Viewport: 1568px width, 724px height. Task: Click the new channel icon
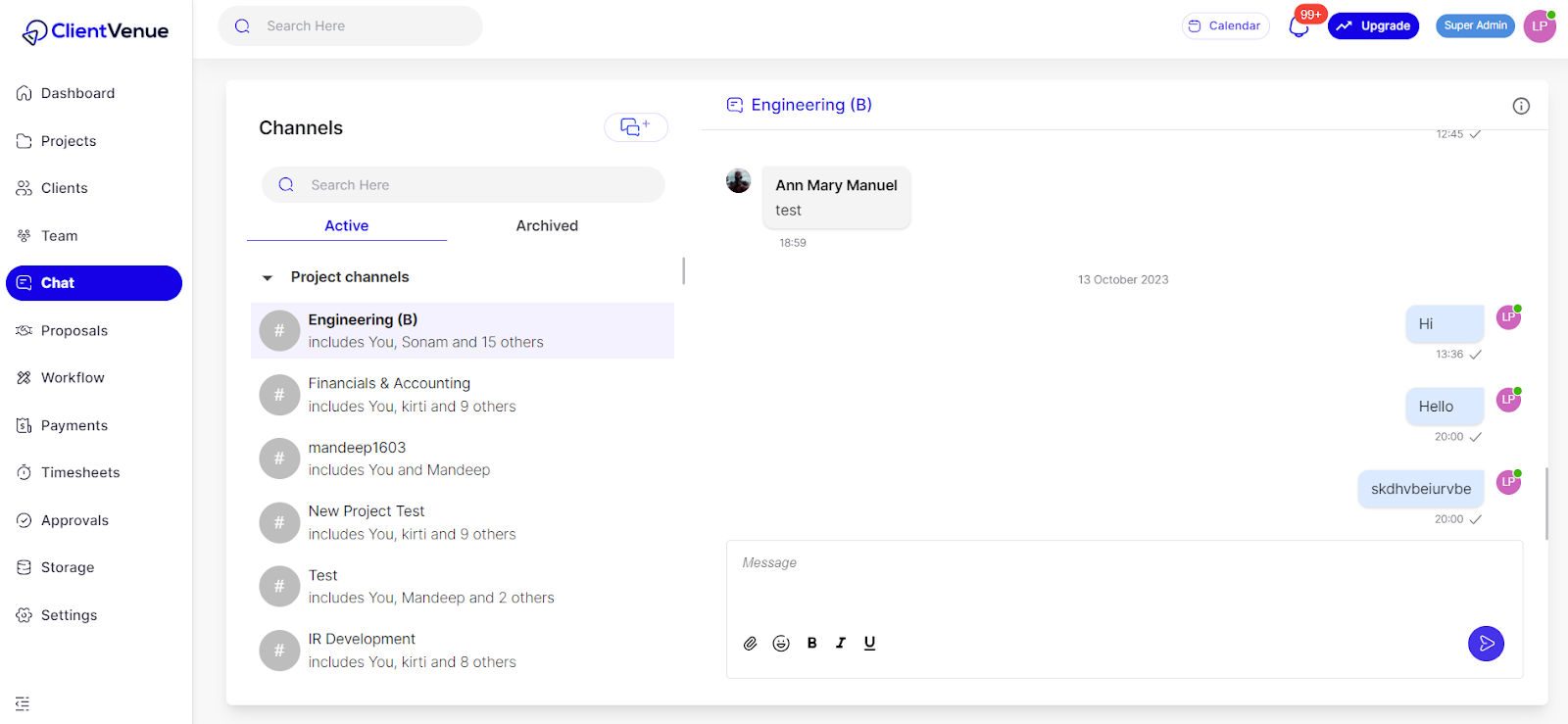(635, 127)
